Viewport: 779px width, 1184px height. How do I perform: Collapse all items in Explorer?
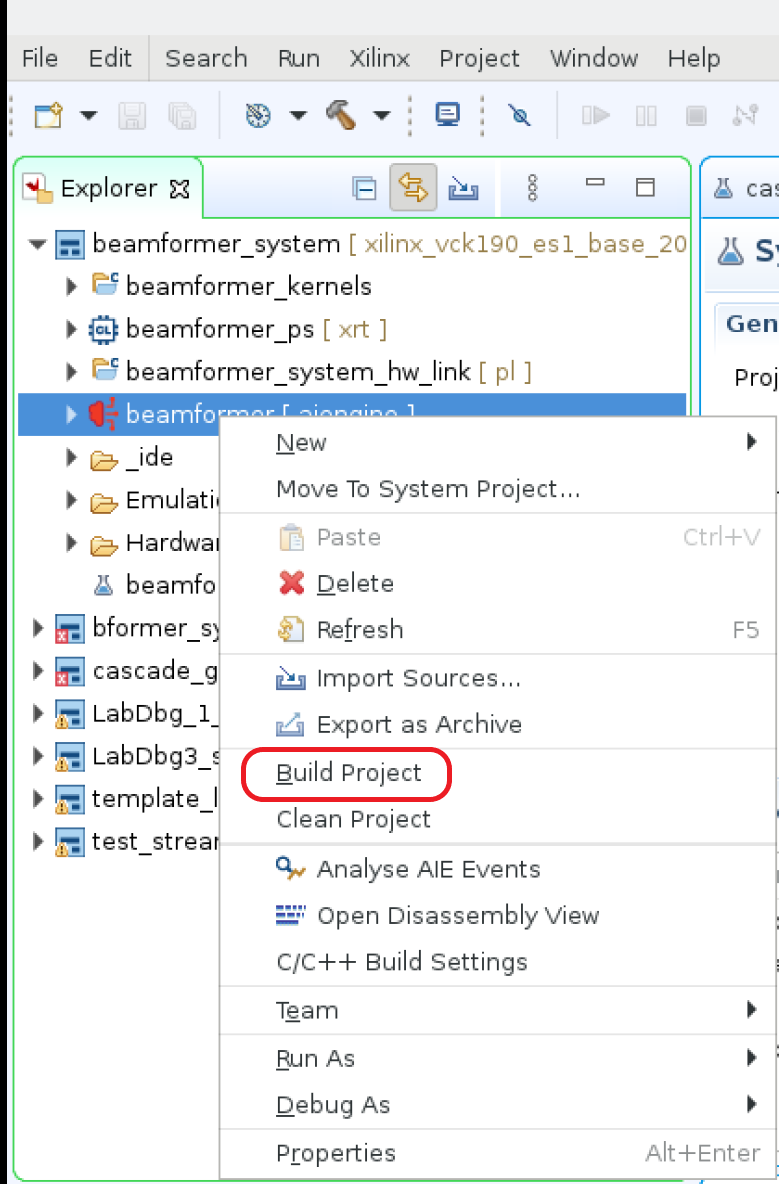tap(364, 188)
